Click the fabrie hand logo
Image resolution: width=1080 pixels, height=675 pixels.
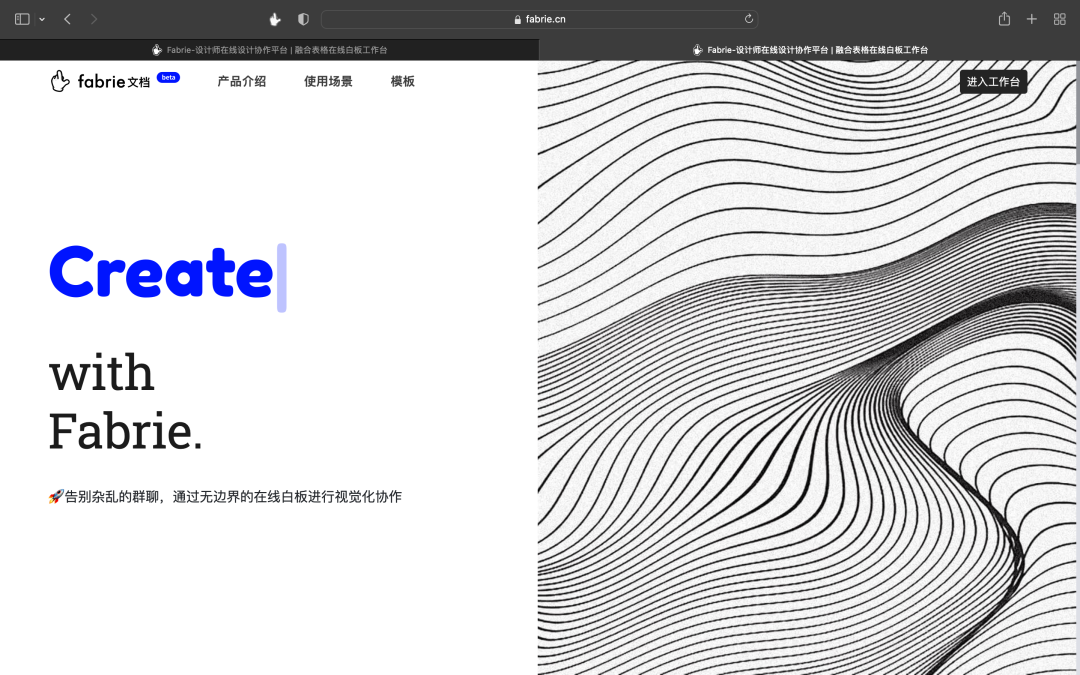coord(60,81)
